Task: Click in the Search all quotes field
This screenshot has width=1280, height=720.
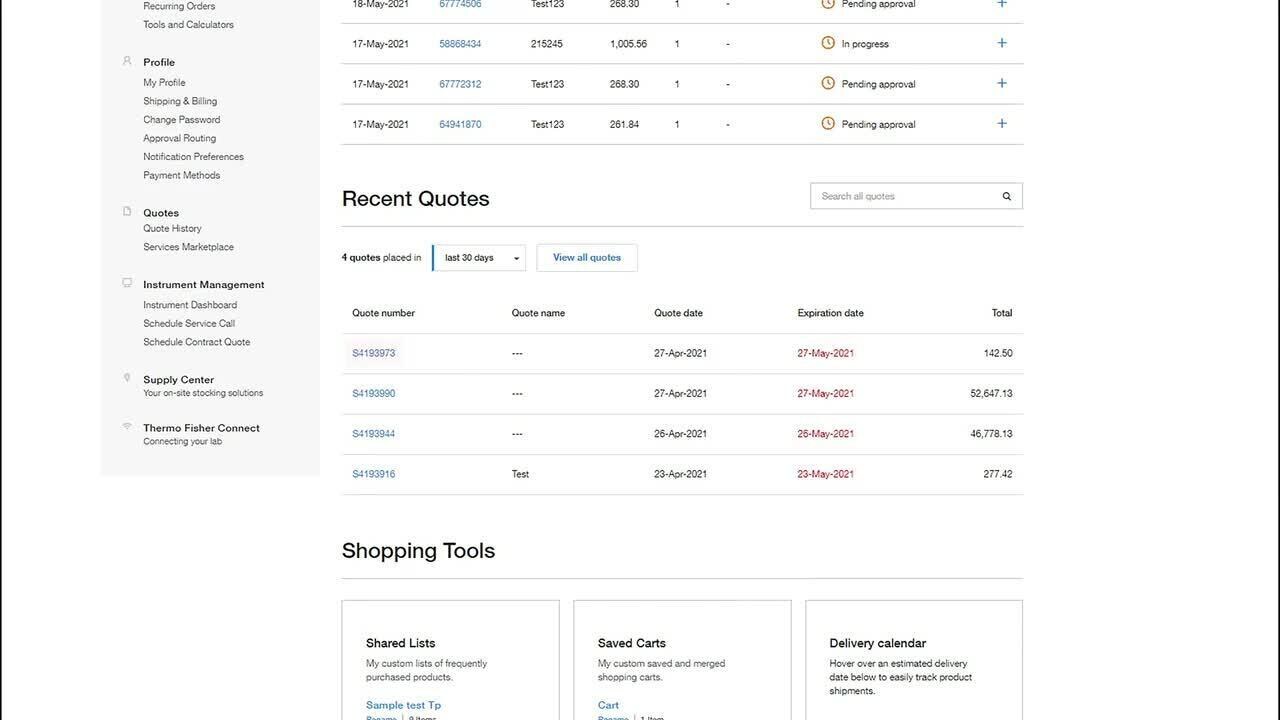Action: click(x=905, y=197)
